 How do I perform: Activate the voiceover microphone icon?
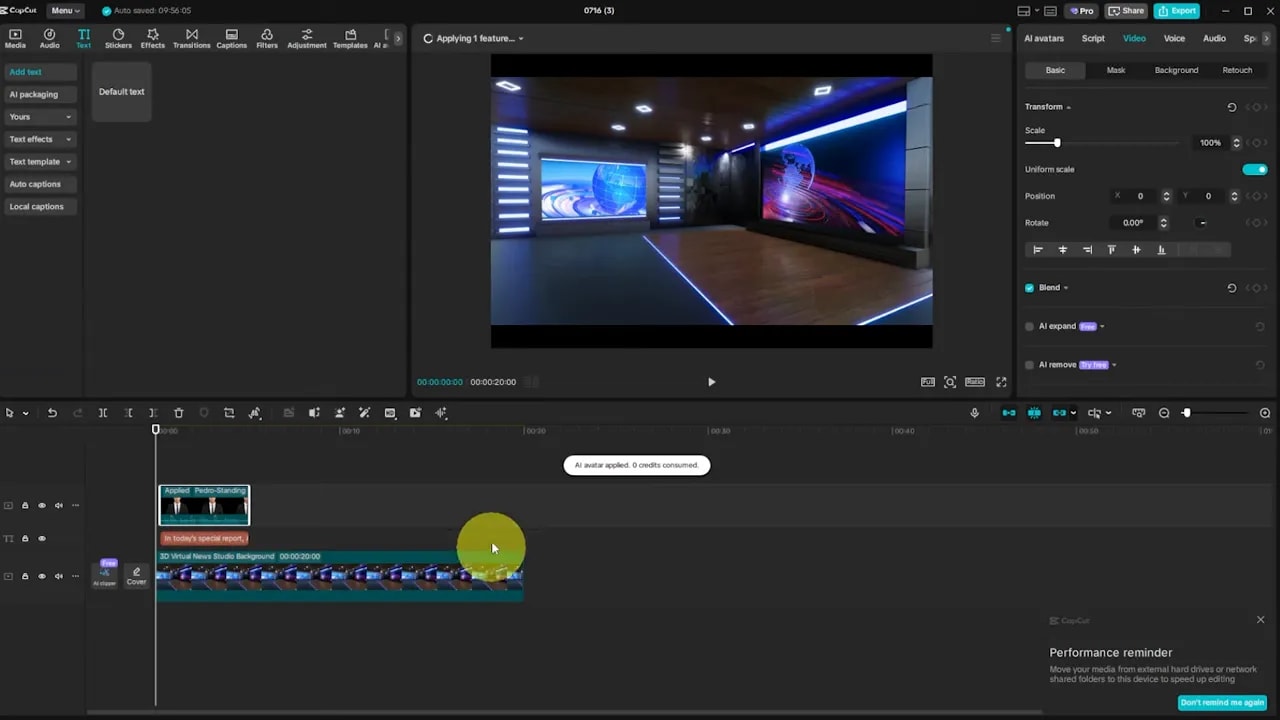974,412
